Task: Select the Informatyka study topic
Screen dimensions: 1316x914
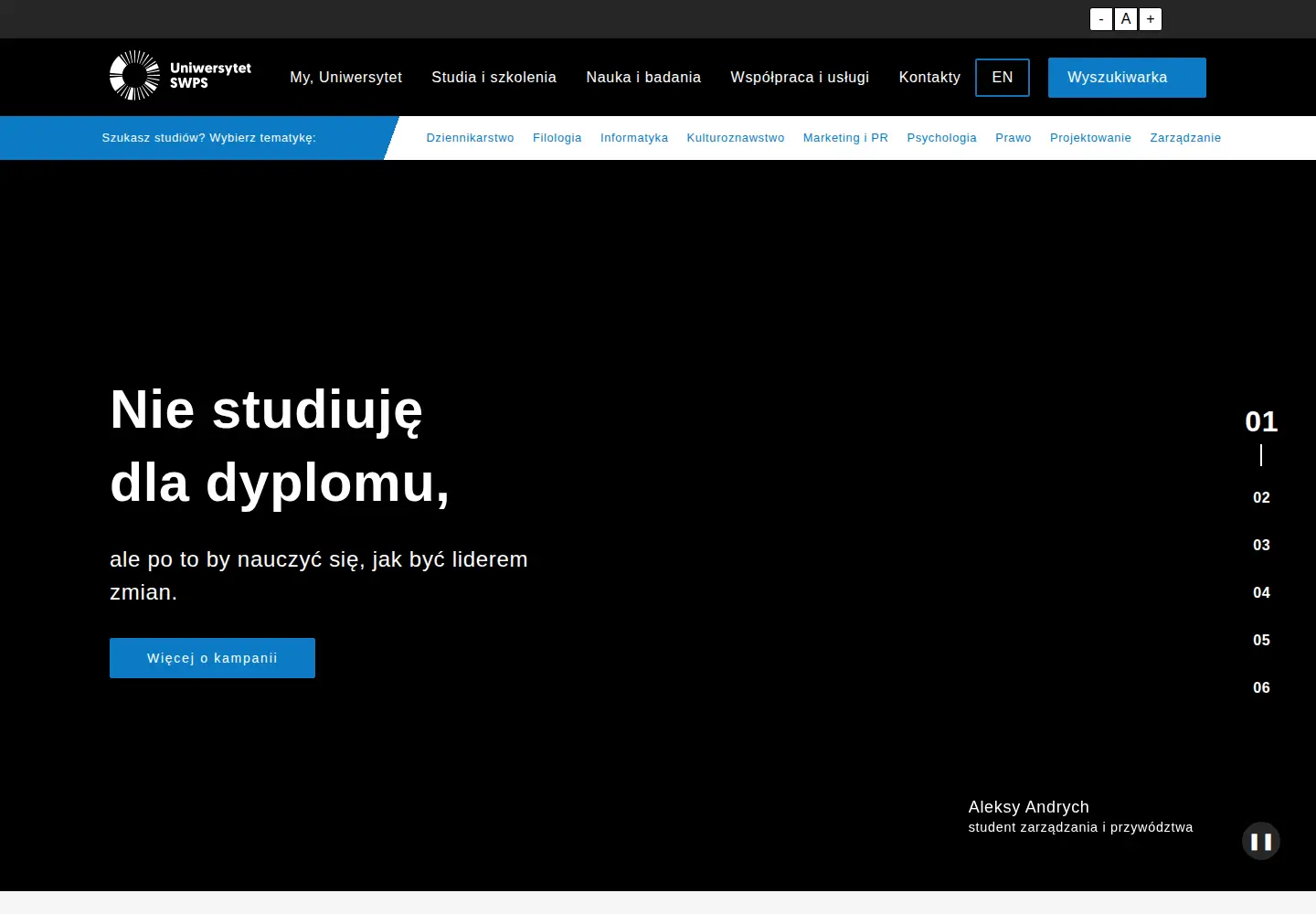Action: 634,138
